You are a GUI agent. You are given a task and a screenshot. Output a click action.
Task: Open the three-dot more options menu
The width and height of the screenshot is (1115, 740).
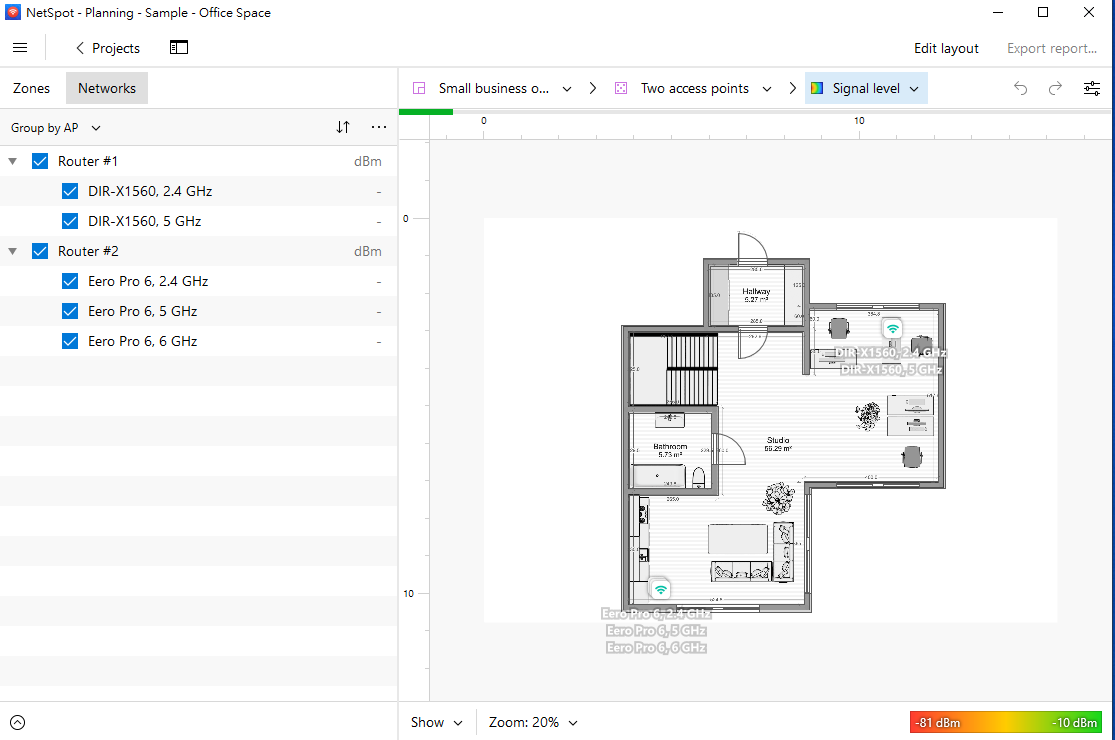click(378, 127)
